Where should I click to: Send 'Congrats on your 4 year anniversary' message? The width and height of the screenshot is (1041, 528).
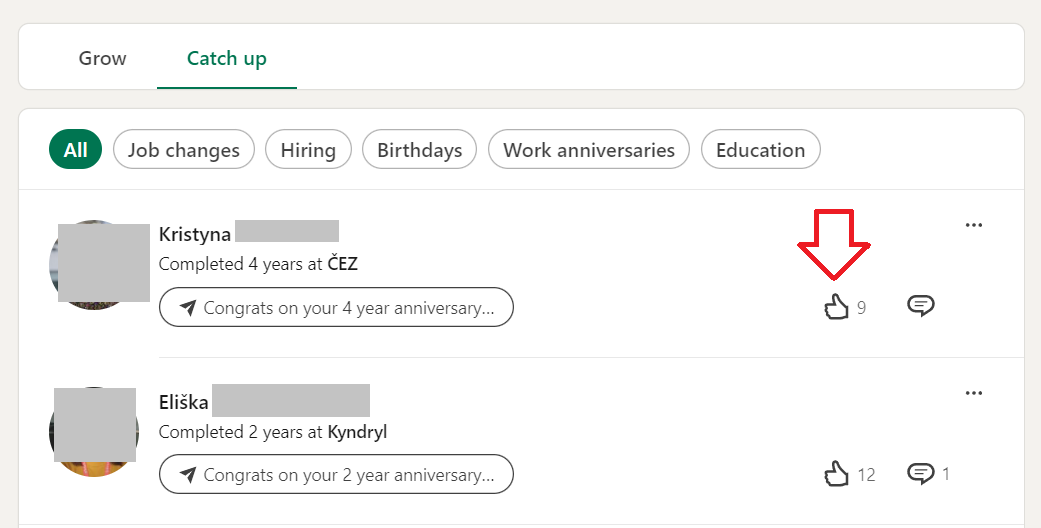337,308
